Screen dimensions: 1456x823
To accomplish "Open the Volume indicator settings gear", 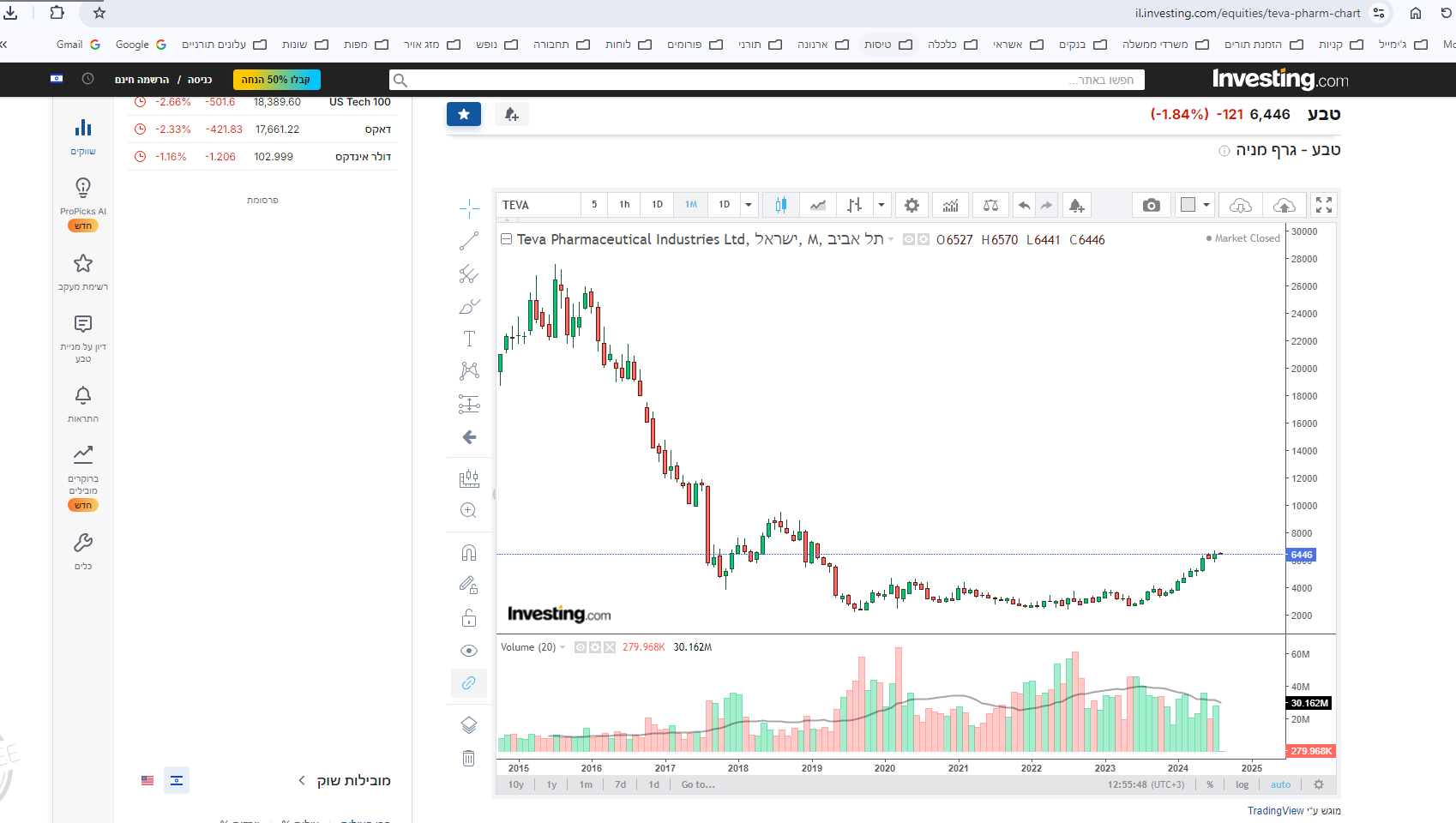I will [x=595, y=647].
